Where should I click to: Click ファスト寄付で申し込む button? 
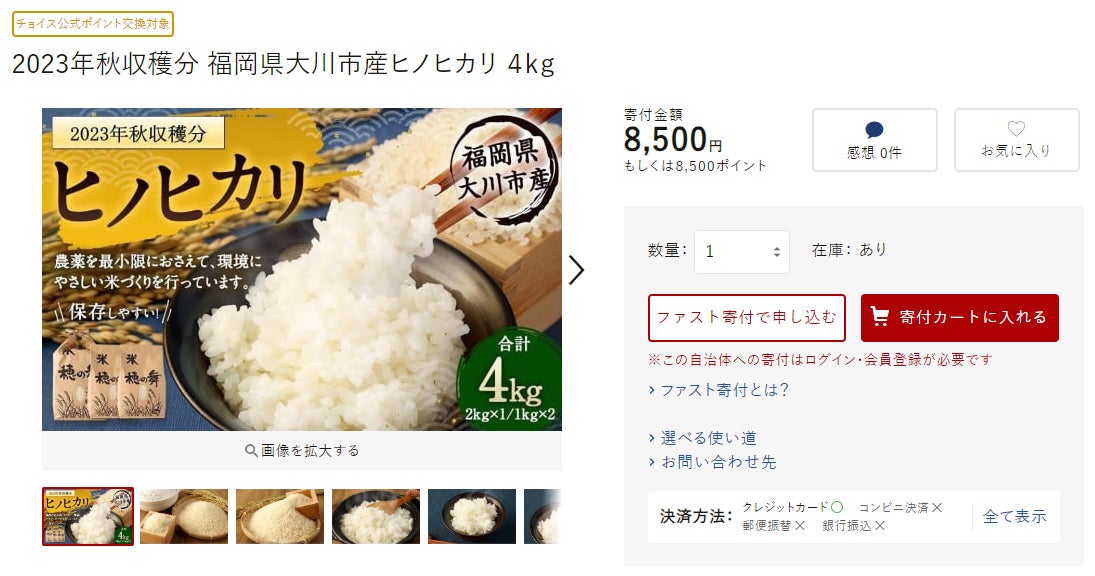[747, 318]
